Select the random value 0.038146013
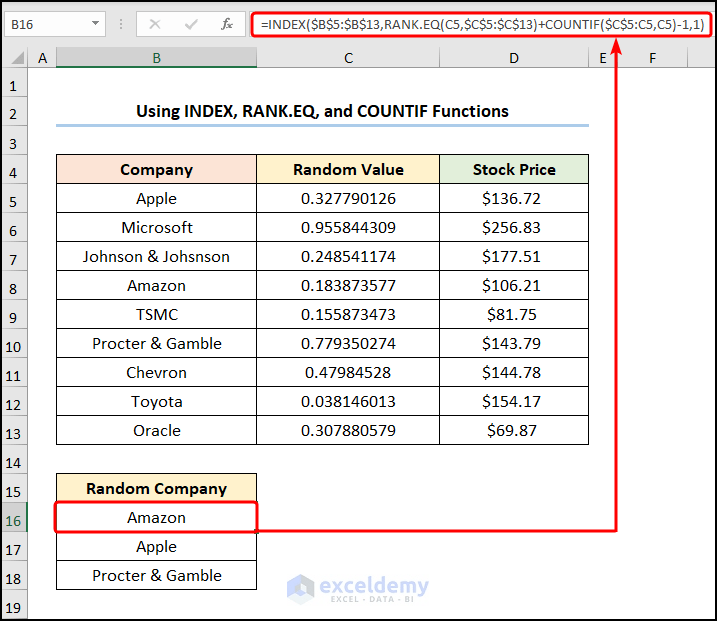The image size is (717, 621). (348, 401)
